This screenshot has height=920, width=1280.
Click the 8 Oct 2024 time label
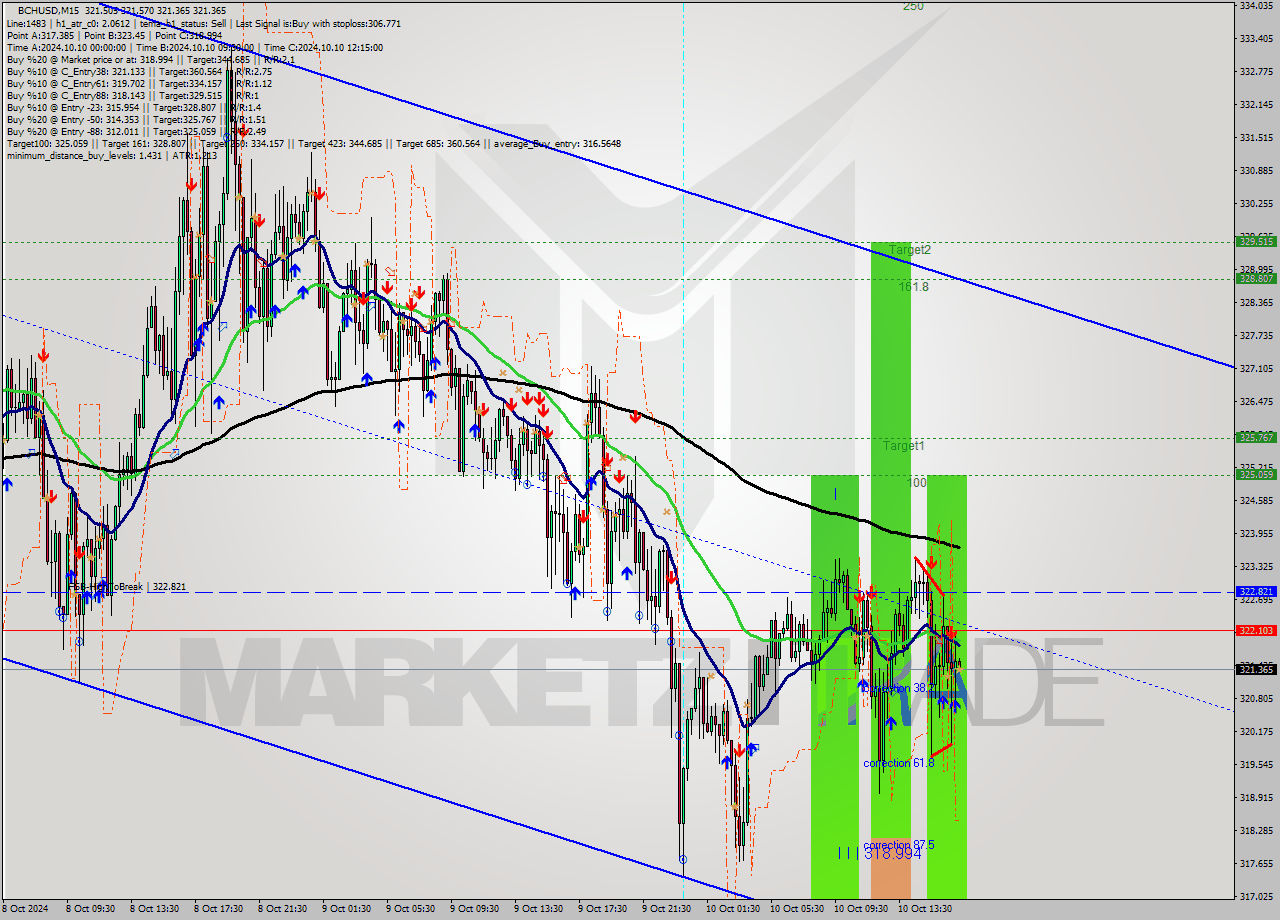(25, 909)
